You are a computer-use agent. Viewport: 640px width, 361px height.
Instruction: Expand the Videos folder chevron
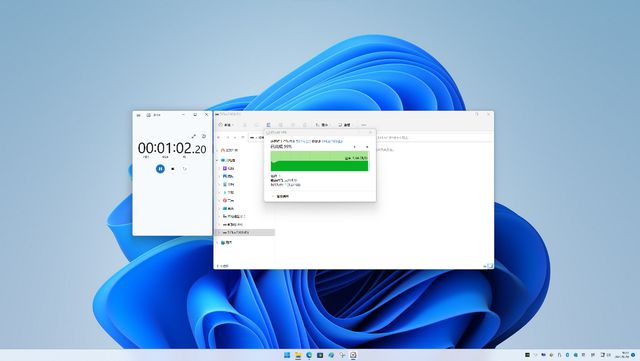click(219, 168)
